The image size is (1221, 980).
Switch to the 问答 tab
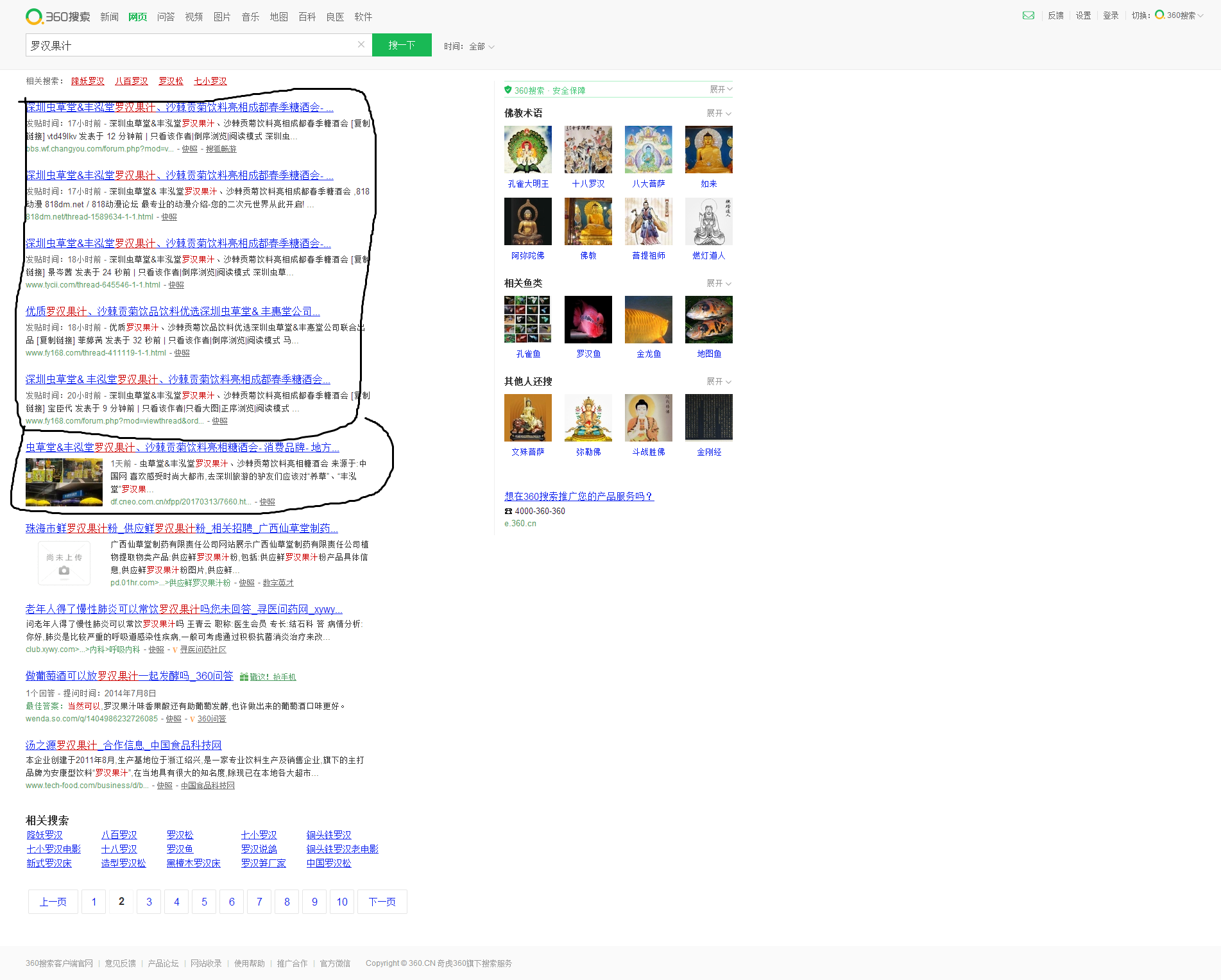click(x=166, y=17)
